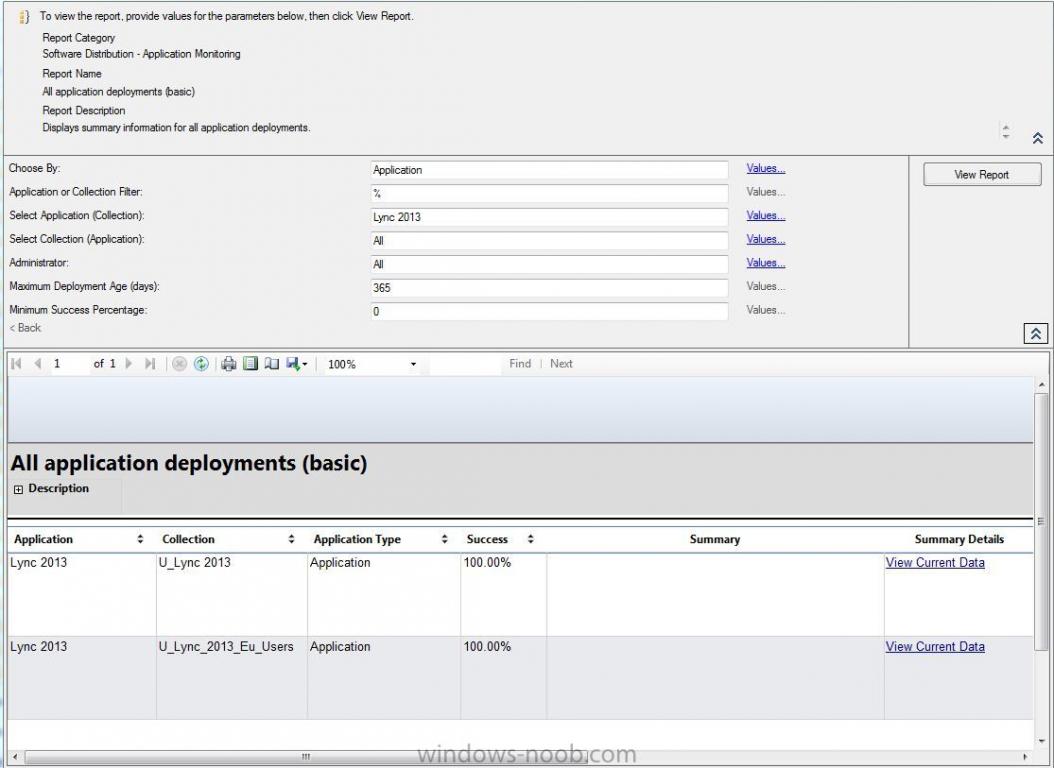The image size is (1054, 768).
Task: Click the current page number field
Action: pos(69,364)
